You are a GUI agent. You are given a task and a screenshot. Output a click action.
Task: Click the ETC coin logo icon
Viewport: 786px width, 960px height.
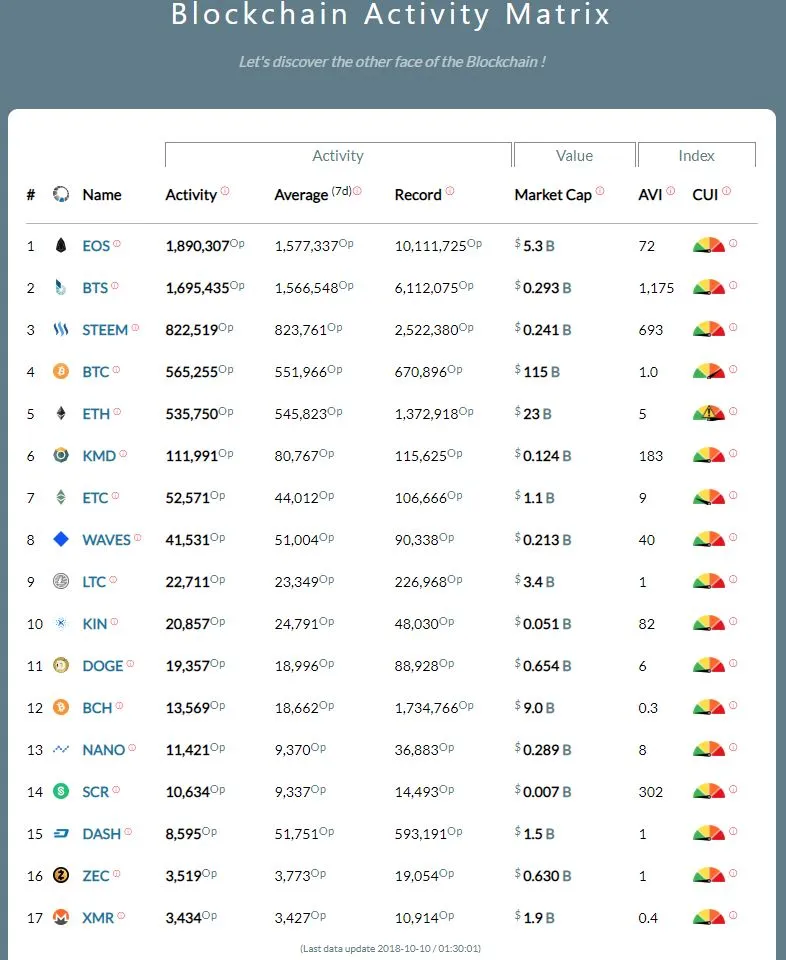point(61,497)
